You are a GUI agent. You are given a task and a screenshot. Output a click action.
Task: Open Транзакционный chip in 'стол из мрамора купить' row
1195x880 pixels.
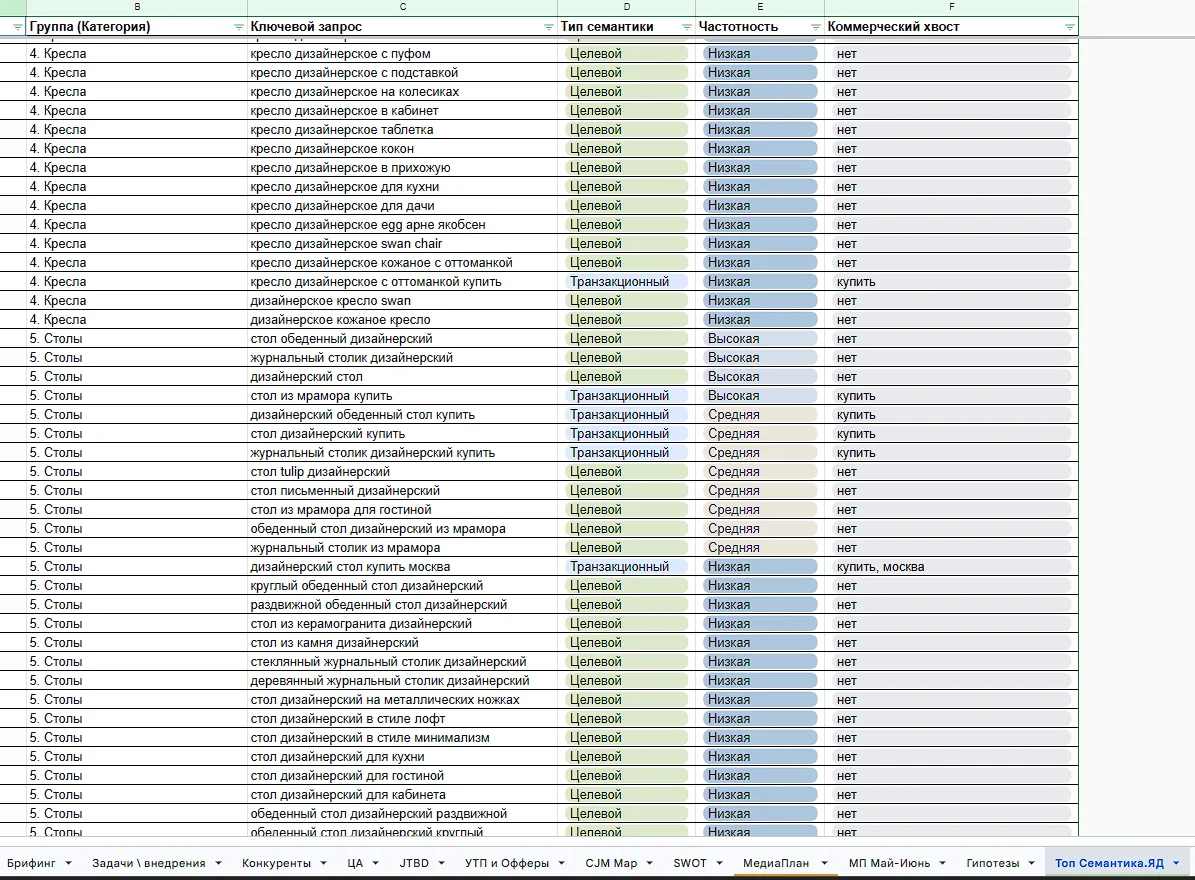point(626,396)
